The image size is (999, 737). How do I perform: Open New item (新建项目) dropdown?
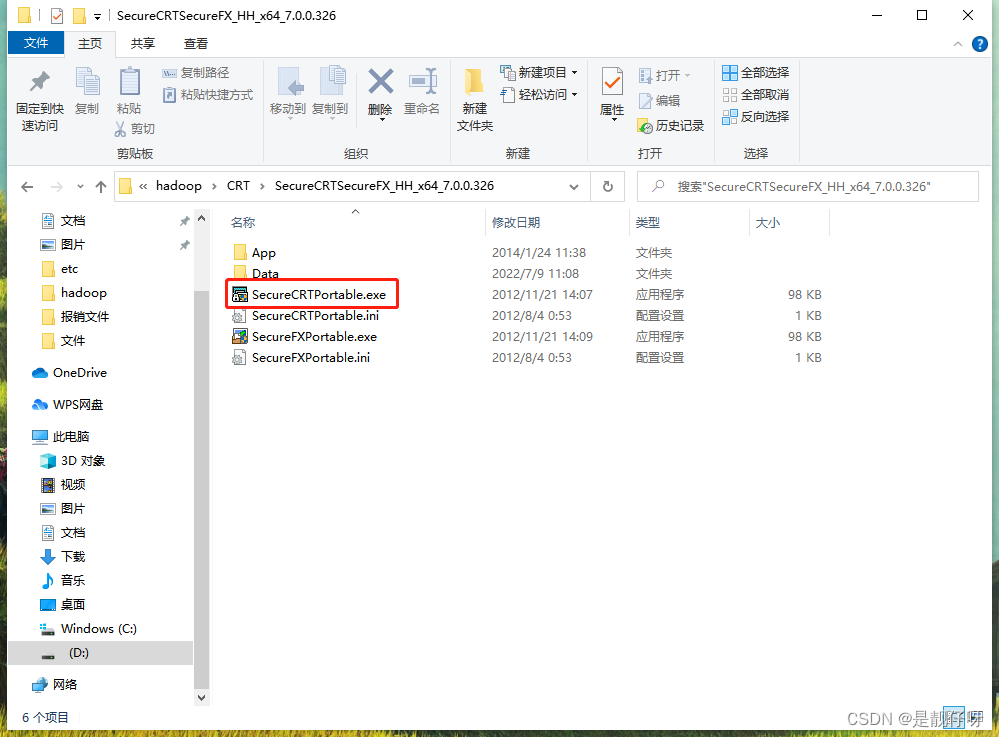coord(539,73)
